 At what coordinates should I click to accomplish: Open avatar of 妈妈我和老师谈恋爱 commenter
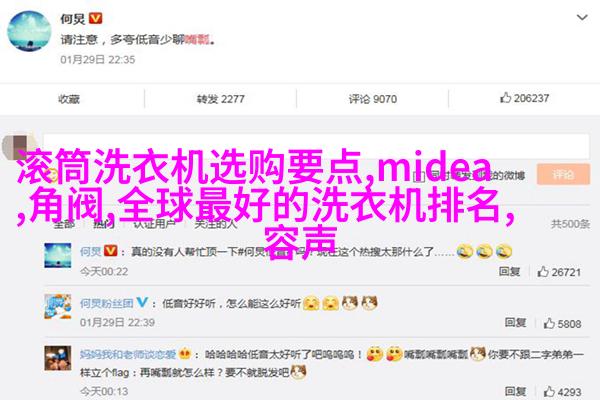[58, 358]
